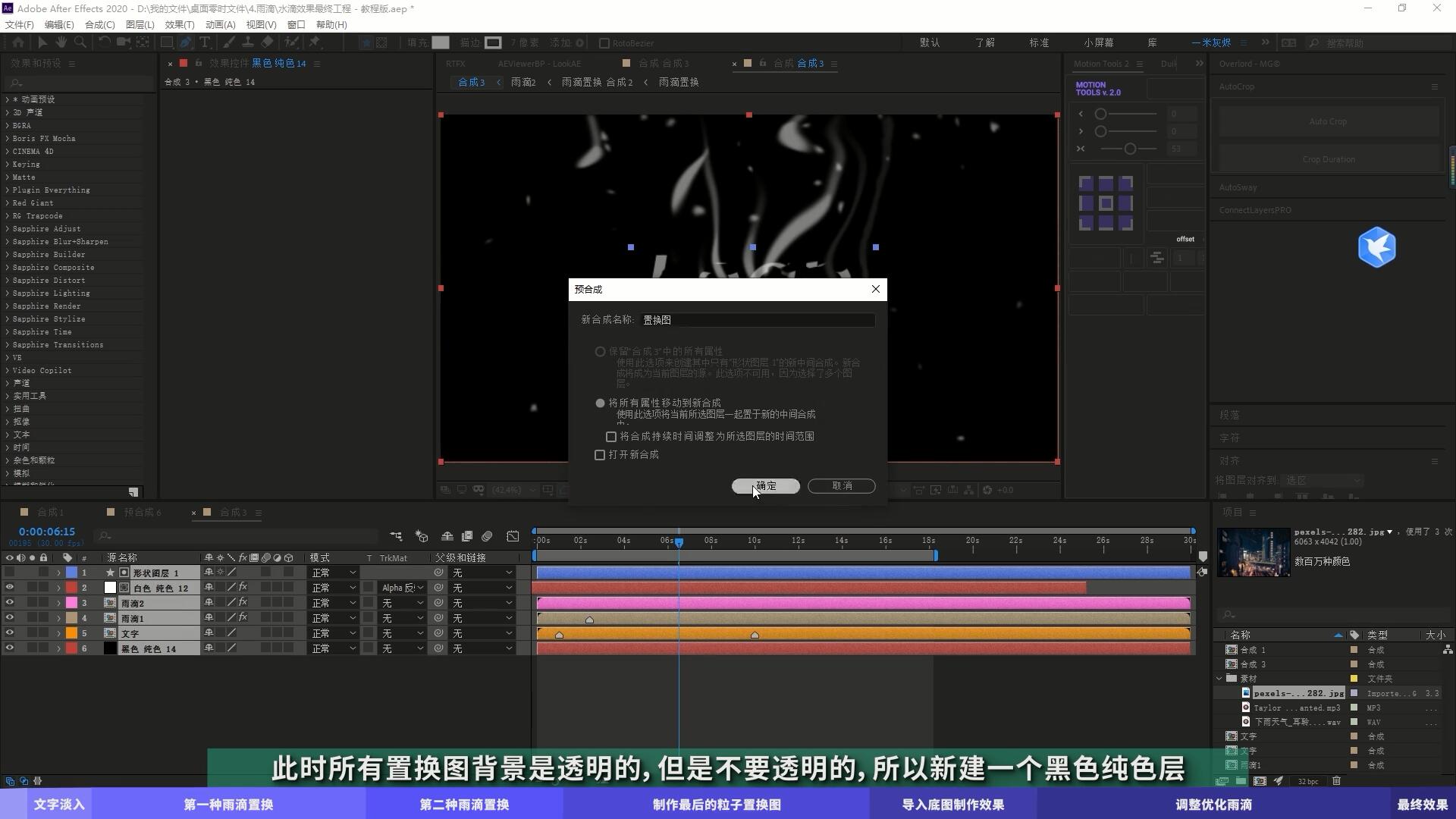Open parent link dropdown for 文字 layer
The height and width of the screenshot is (819, 1456).
[482, 633]
